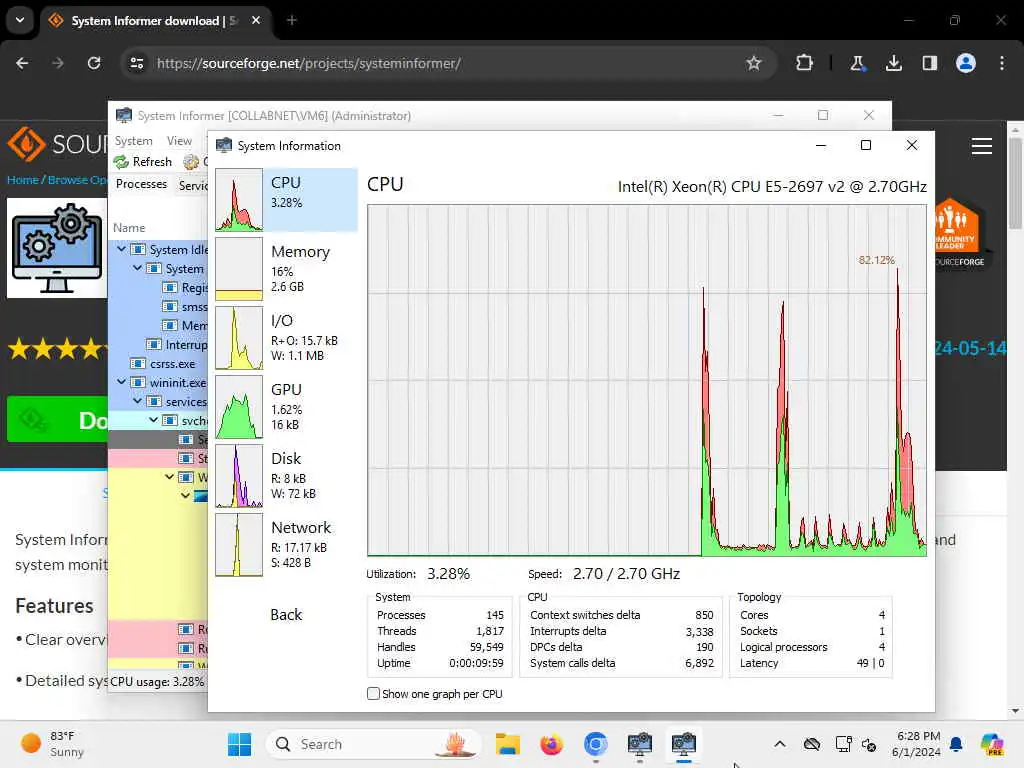Switch to the Processes tab
The height and width of the screenshot is (768, 1024).
(141, 184)
